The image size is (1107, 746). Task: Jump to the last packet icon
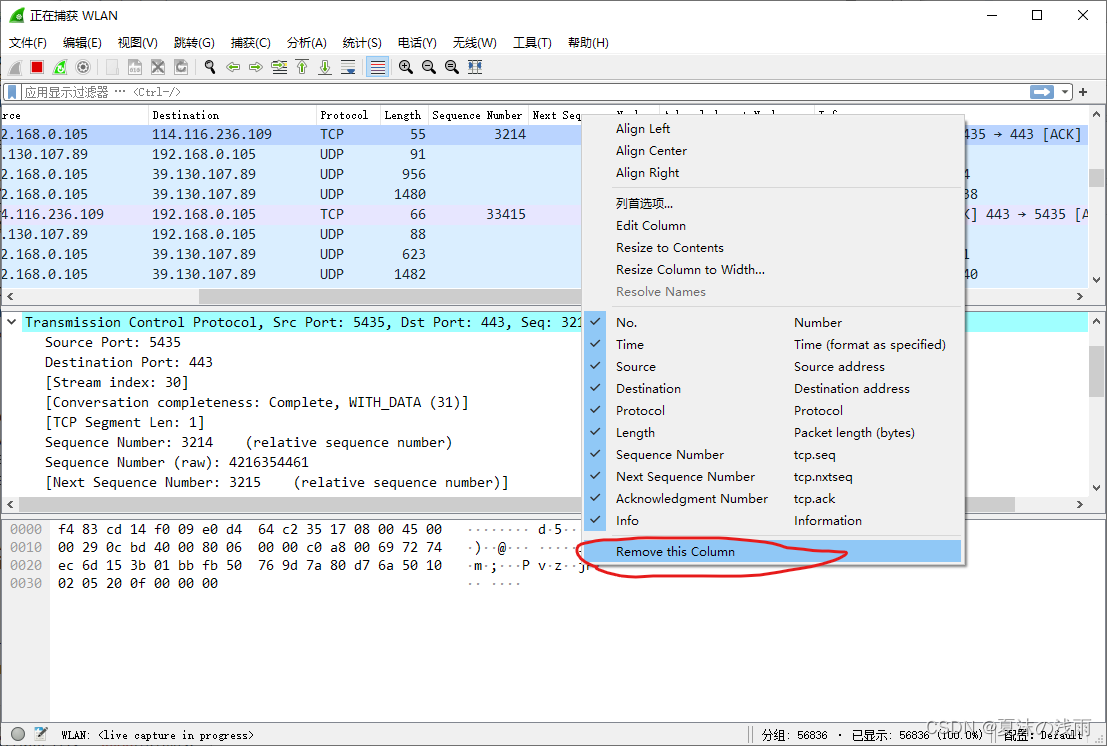[x=325, y=67]
